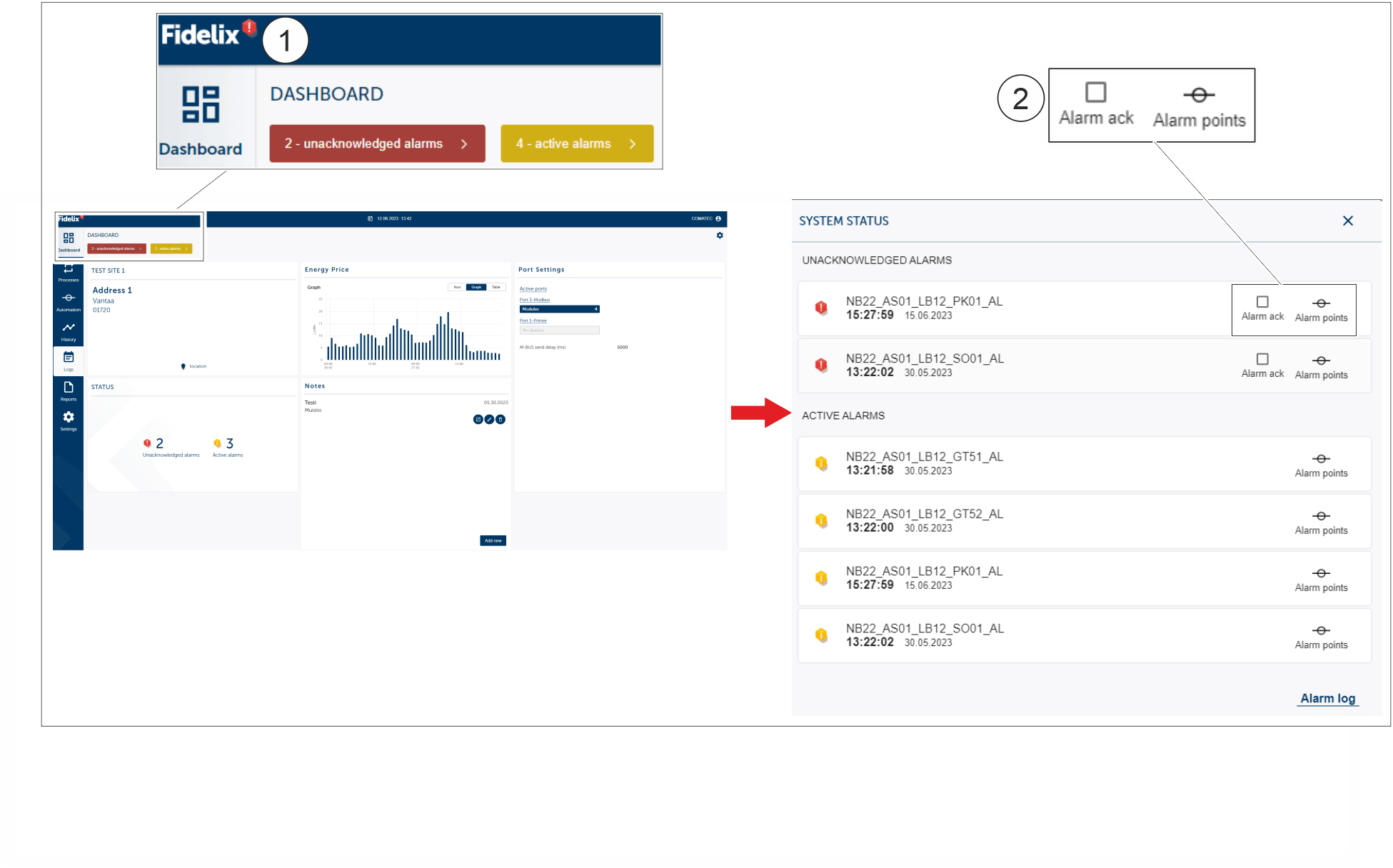Open the 4 - active alarms button
Screen dimensions: 1393x868
577,143
